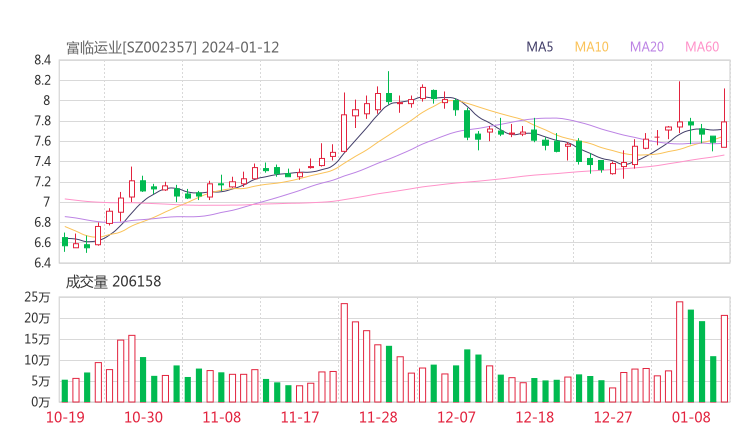Click the 11-08 date axis label

click(x=222, y=417)
